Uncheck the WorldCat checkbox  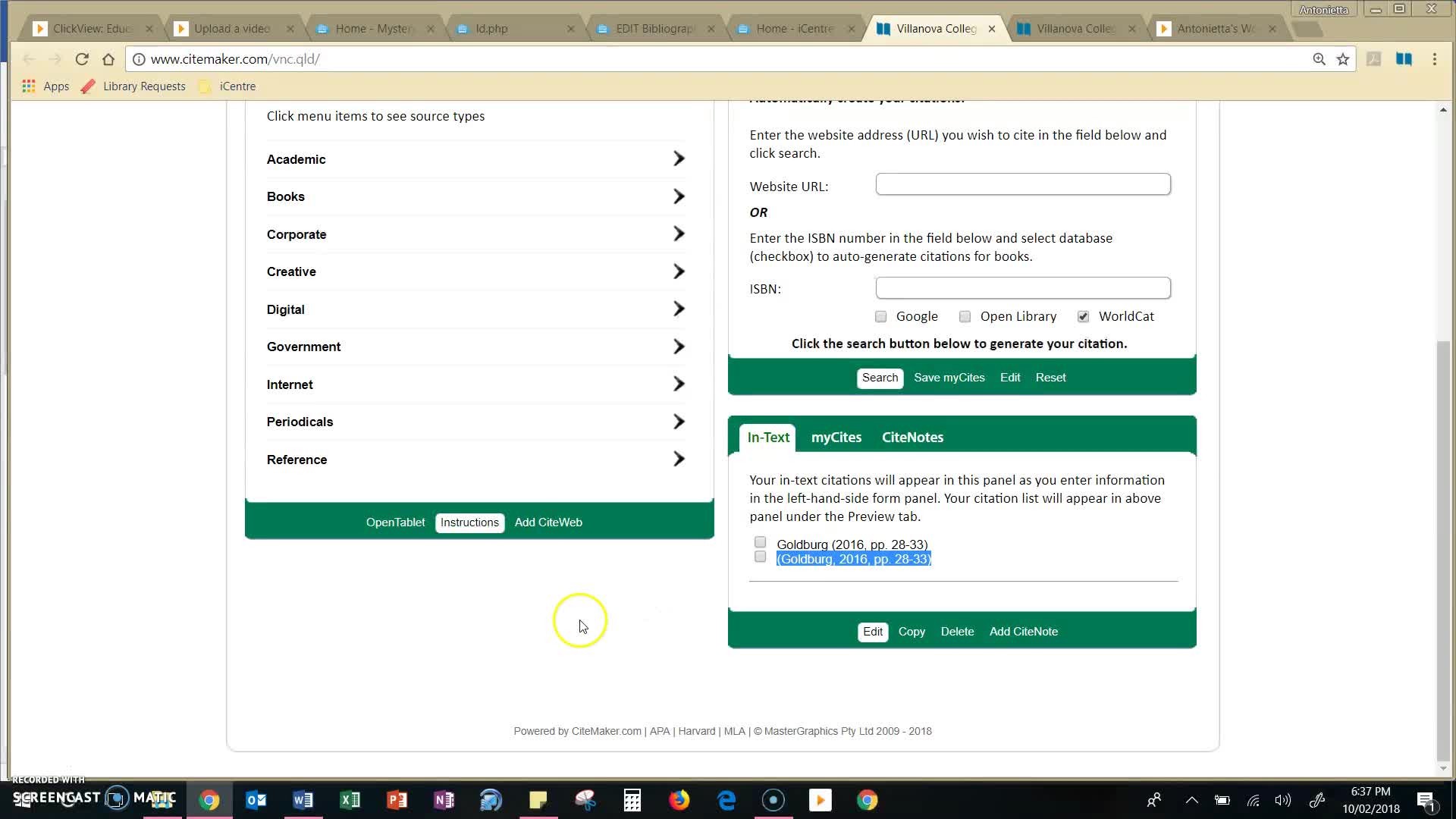[1083, 316]
